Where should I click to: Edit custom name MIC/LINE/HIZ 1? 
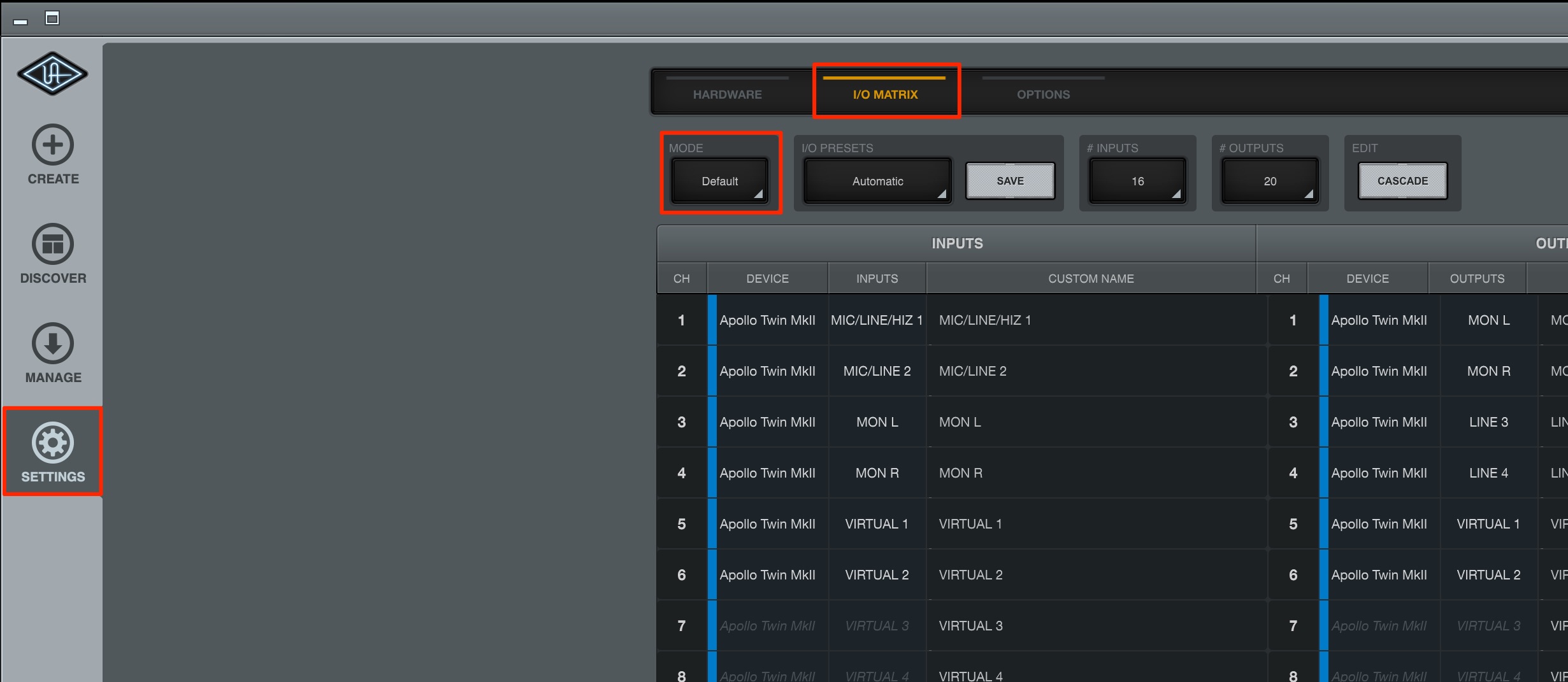1097,320
